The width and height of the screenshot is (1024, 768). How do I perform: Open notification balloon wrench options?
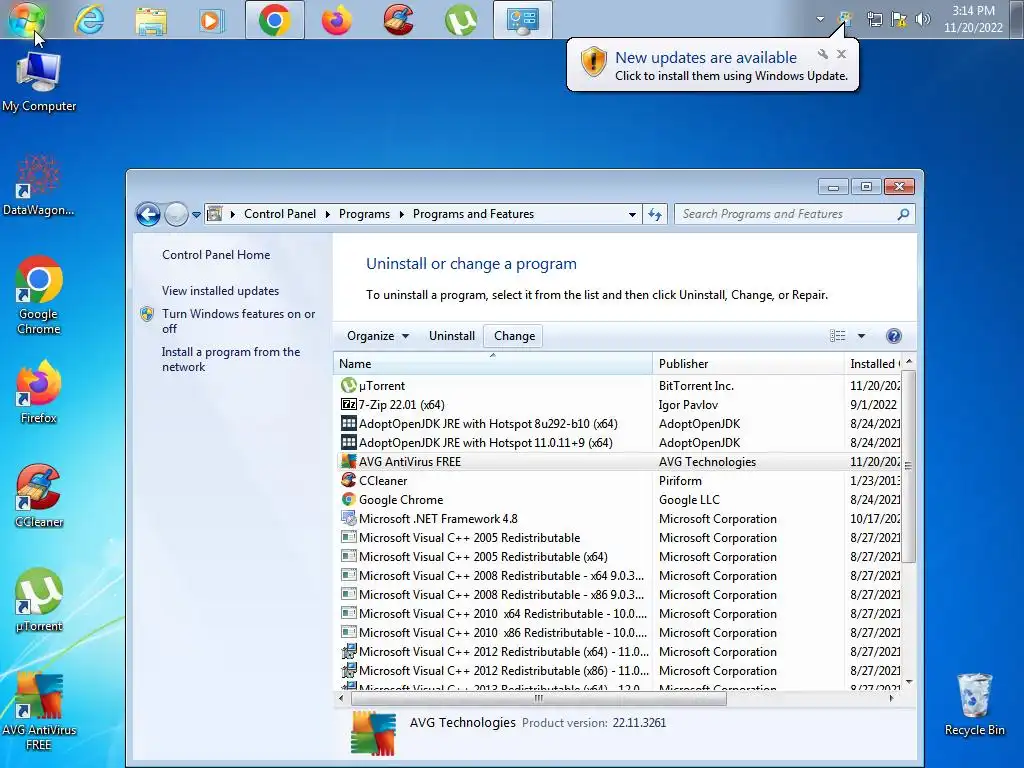click(x=823, y=54)
